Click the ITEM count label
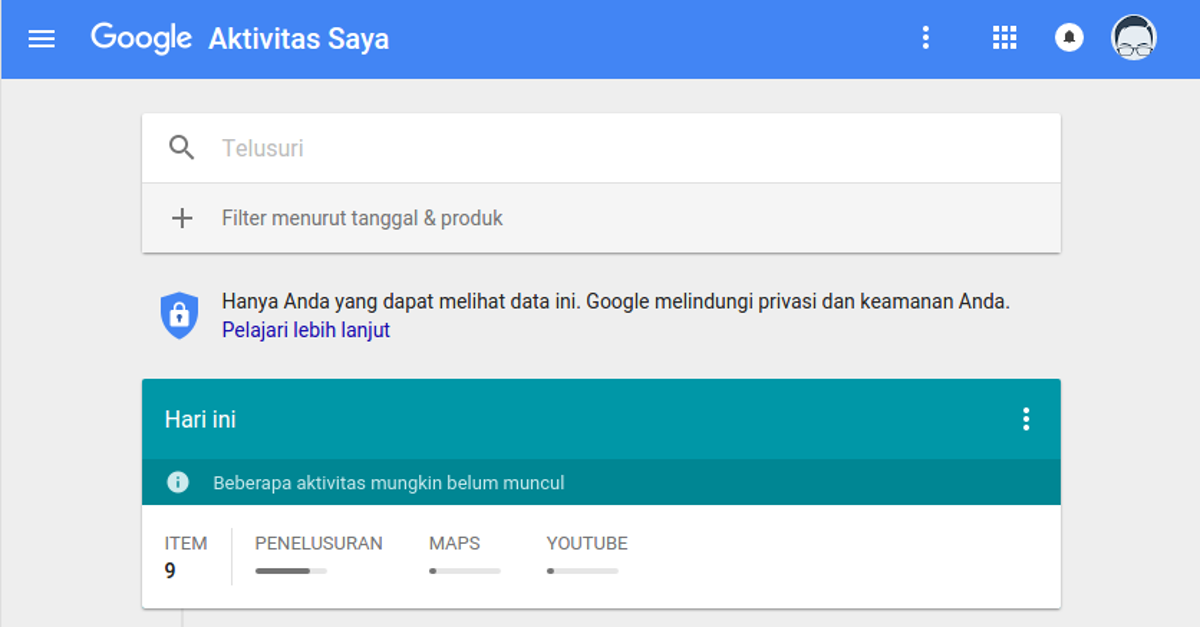1200x627 pixels. (x=186, y=544)
